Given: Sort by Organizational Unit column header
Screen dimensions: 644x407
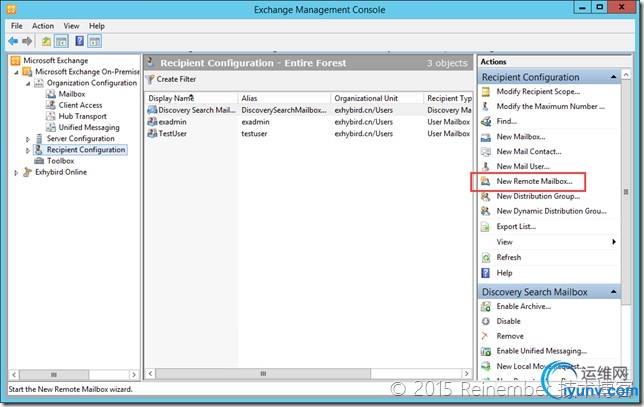Looking at the screenshot, I should coord(377,98).
